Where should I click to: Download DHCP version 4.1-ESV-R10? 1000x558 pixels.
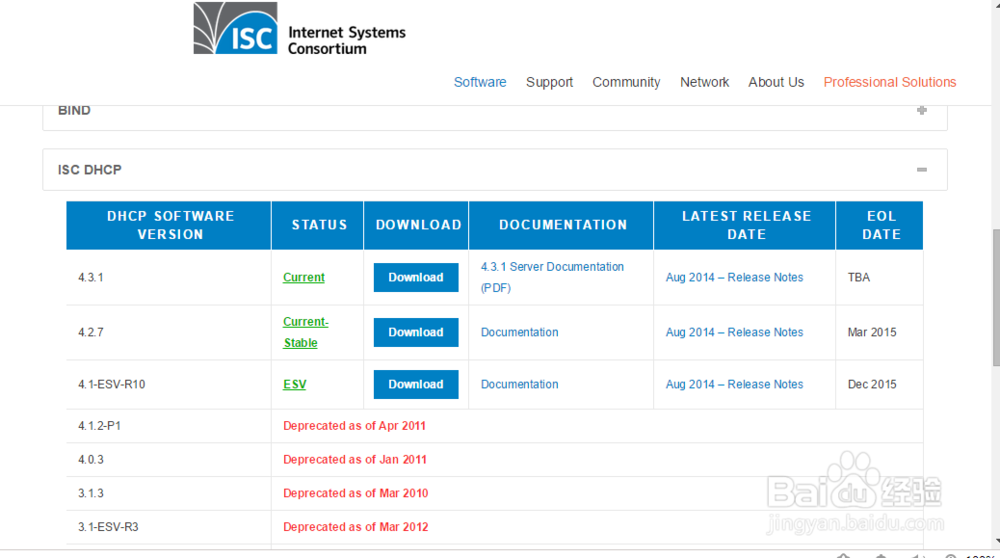click(x=416, y=385)
